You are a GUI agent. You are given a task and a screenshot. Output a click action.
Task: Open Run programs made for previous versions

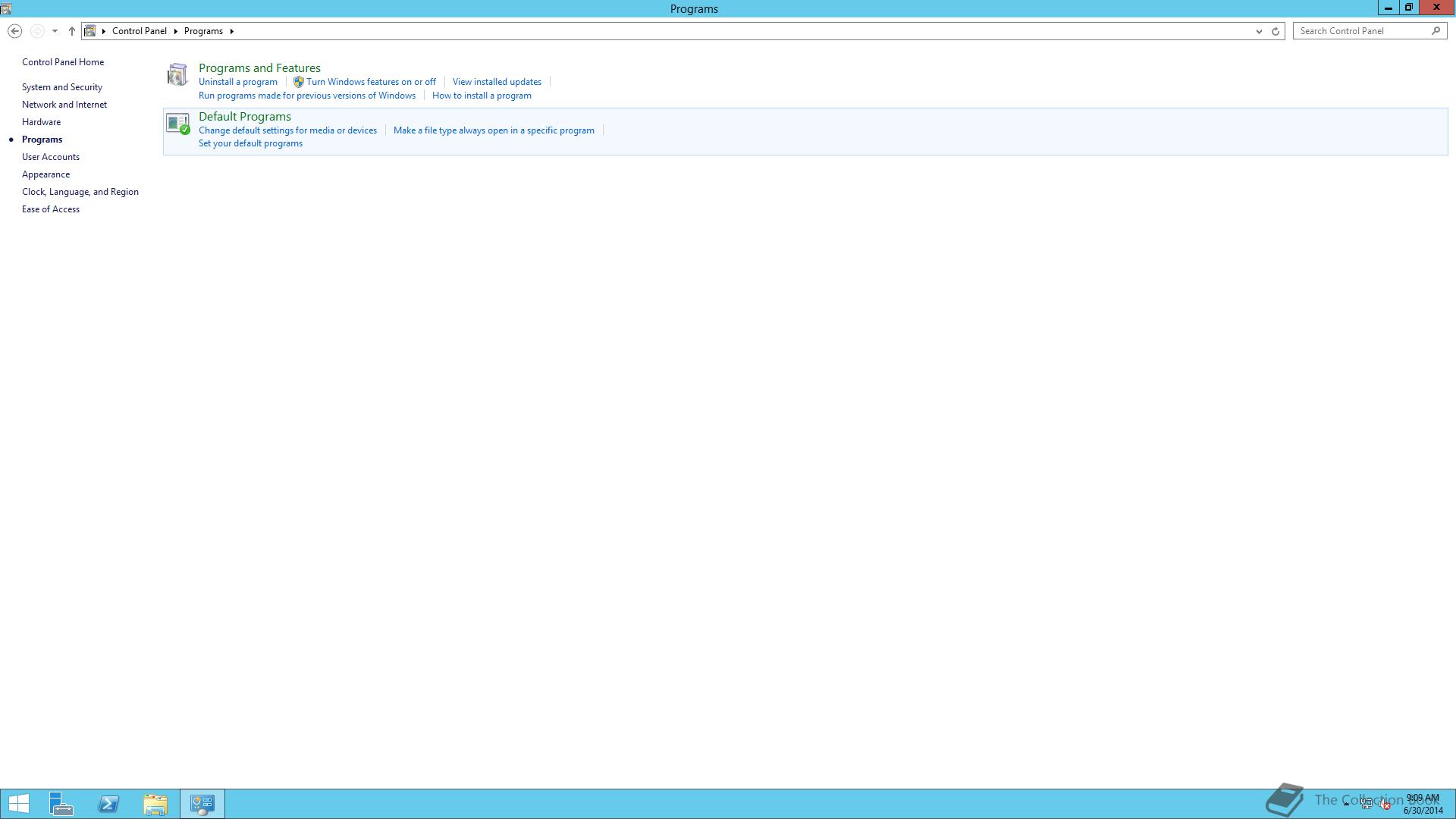(307, 96)
